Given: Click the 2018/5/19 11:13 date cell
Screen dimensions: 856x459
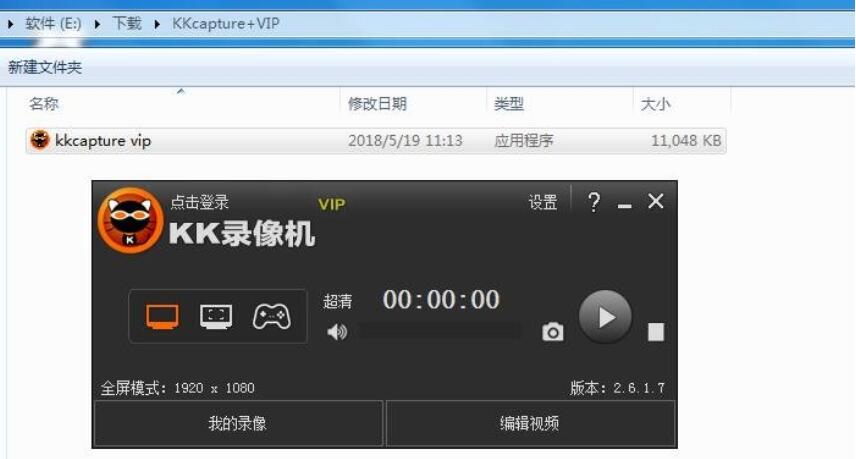Looking at the screenshot, I should tap(405, 141).
